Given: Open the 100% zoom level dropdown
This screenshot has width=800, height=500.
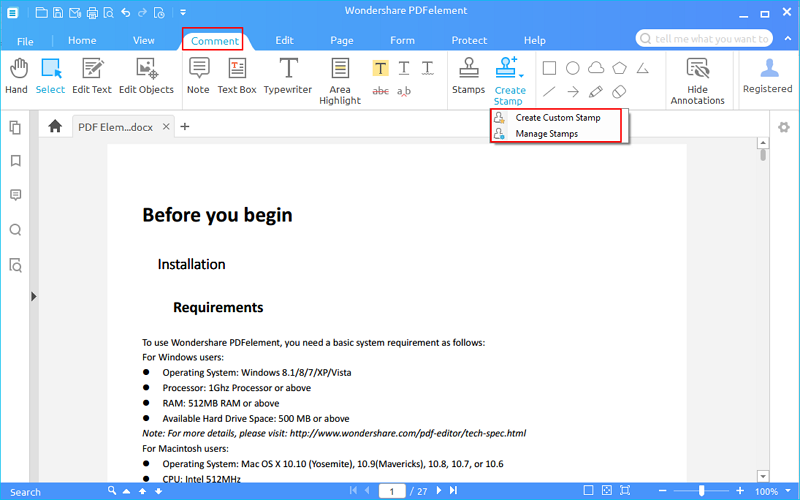Looking at the screenshot, I should [x=788, y=491].
